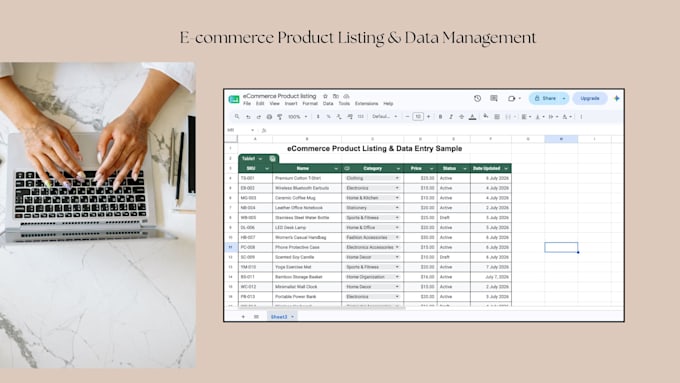Decrease font size with minus button

pyautogui.click(x=407, y=117)
